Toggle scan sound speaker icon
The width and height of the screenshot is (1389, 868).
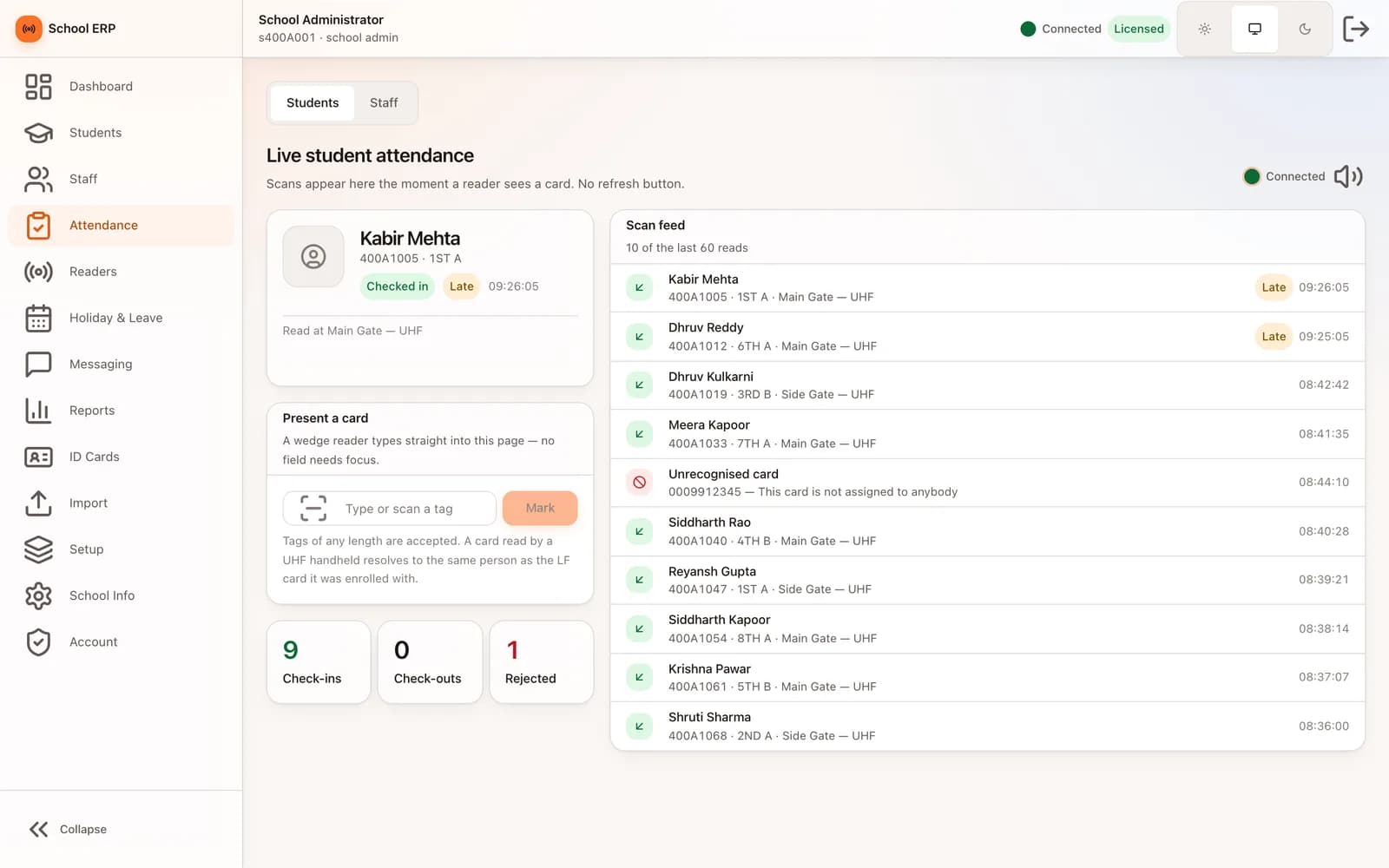(1348, 176)
